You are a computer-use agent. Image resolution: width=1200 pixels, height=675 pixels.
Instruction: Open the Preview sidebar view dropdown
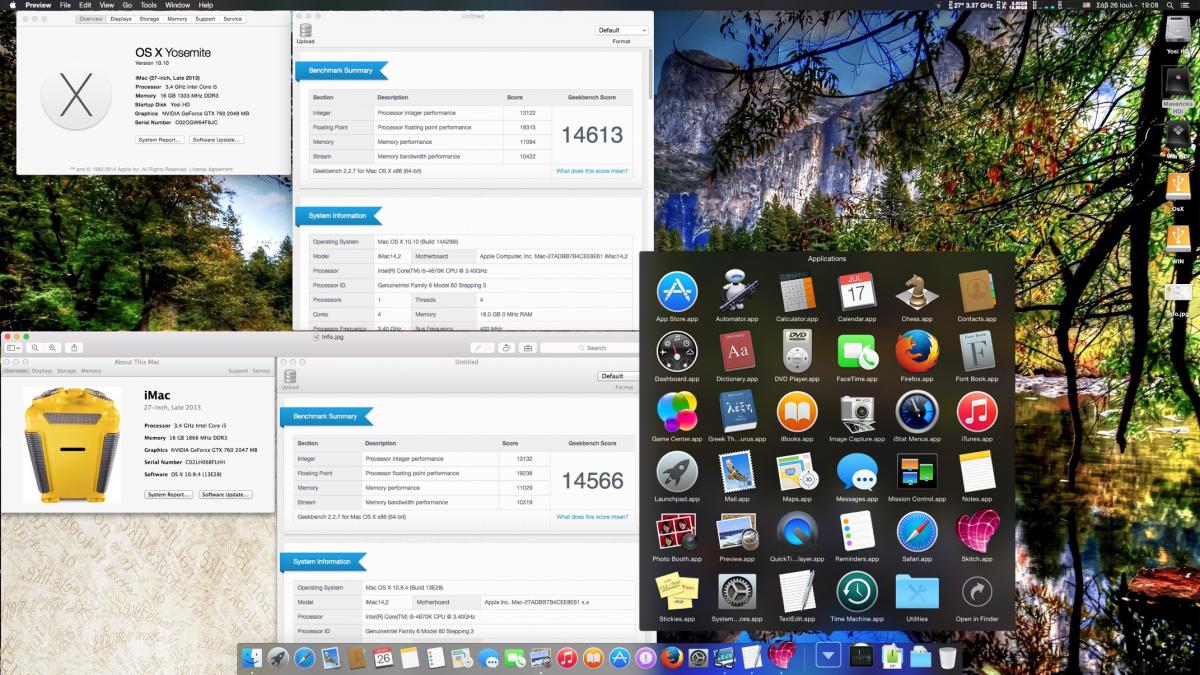click(x=13, y=348)
